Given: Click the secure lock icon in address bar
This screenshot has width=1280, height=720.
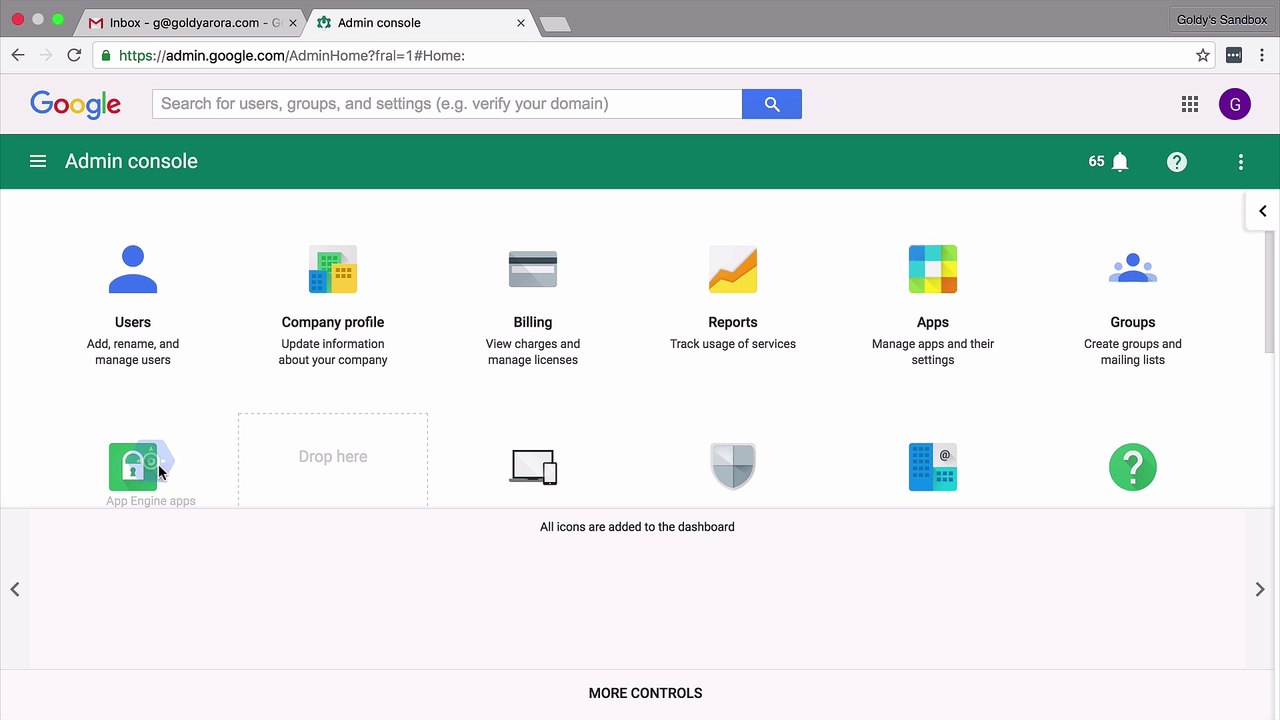Looking at the screenshot, I should pyautogui.click(x=106, y=56).
